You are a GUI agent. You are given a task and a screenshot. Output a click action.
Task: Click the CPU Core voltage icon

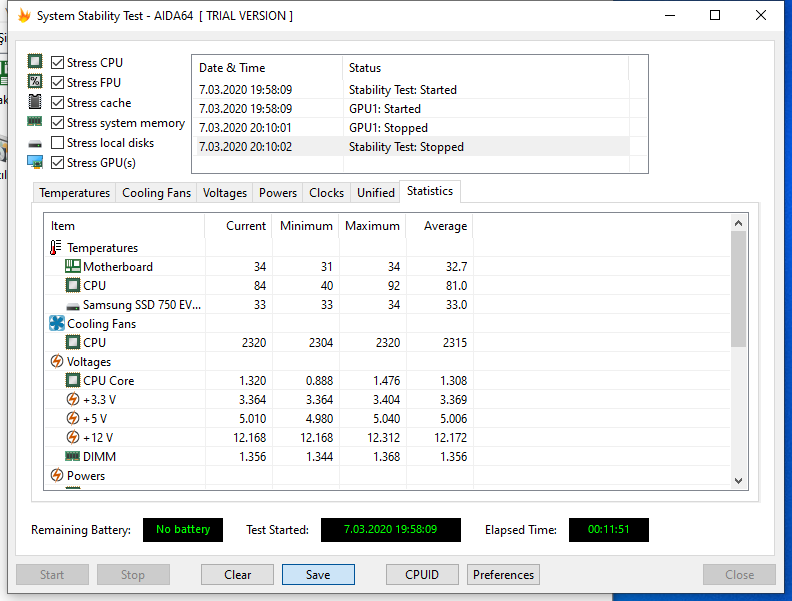pos(73,380)
